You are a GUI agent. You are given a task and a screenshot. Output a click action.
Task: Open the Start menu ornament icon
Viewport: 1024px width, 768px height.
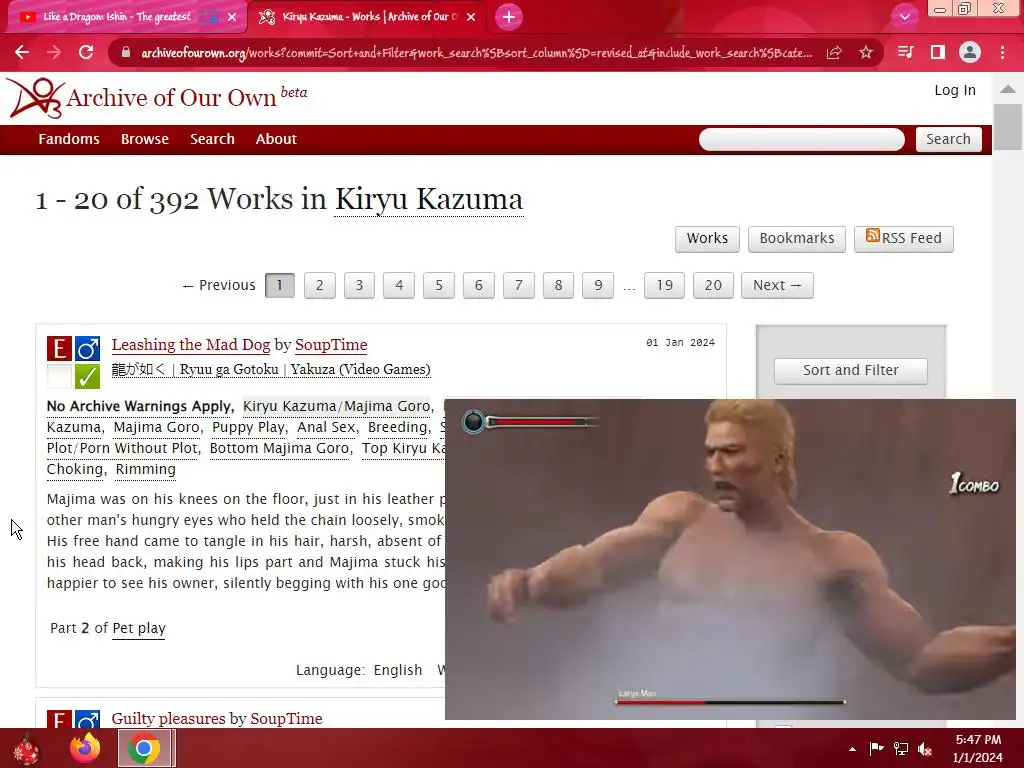[x=26, y=748]
